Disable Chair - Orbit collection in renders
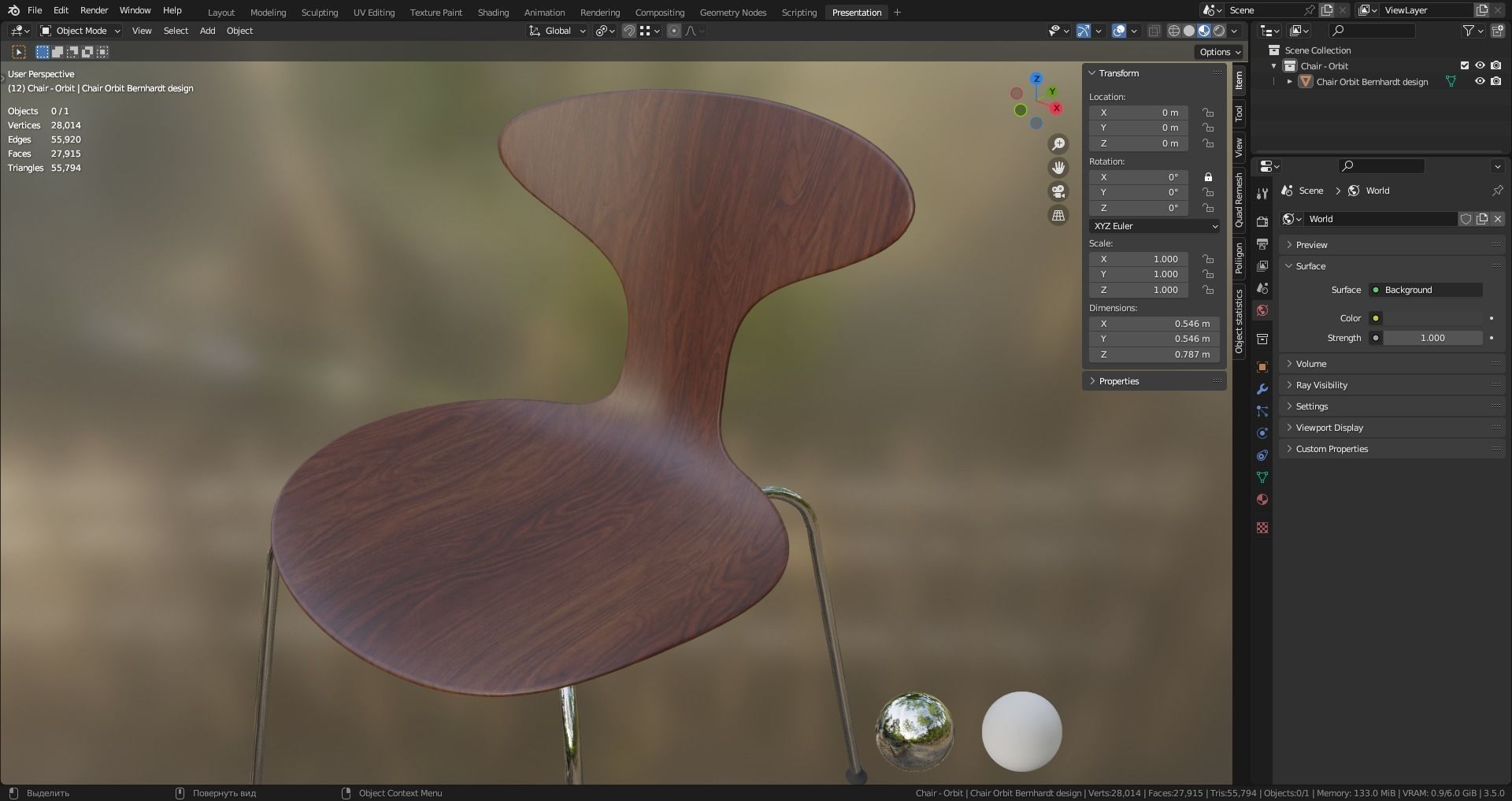Image resolution: width=1512 pixels, height=801 pixels. (1495, 66)
